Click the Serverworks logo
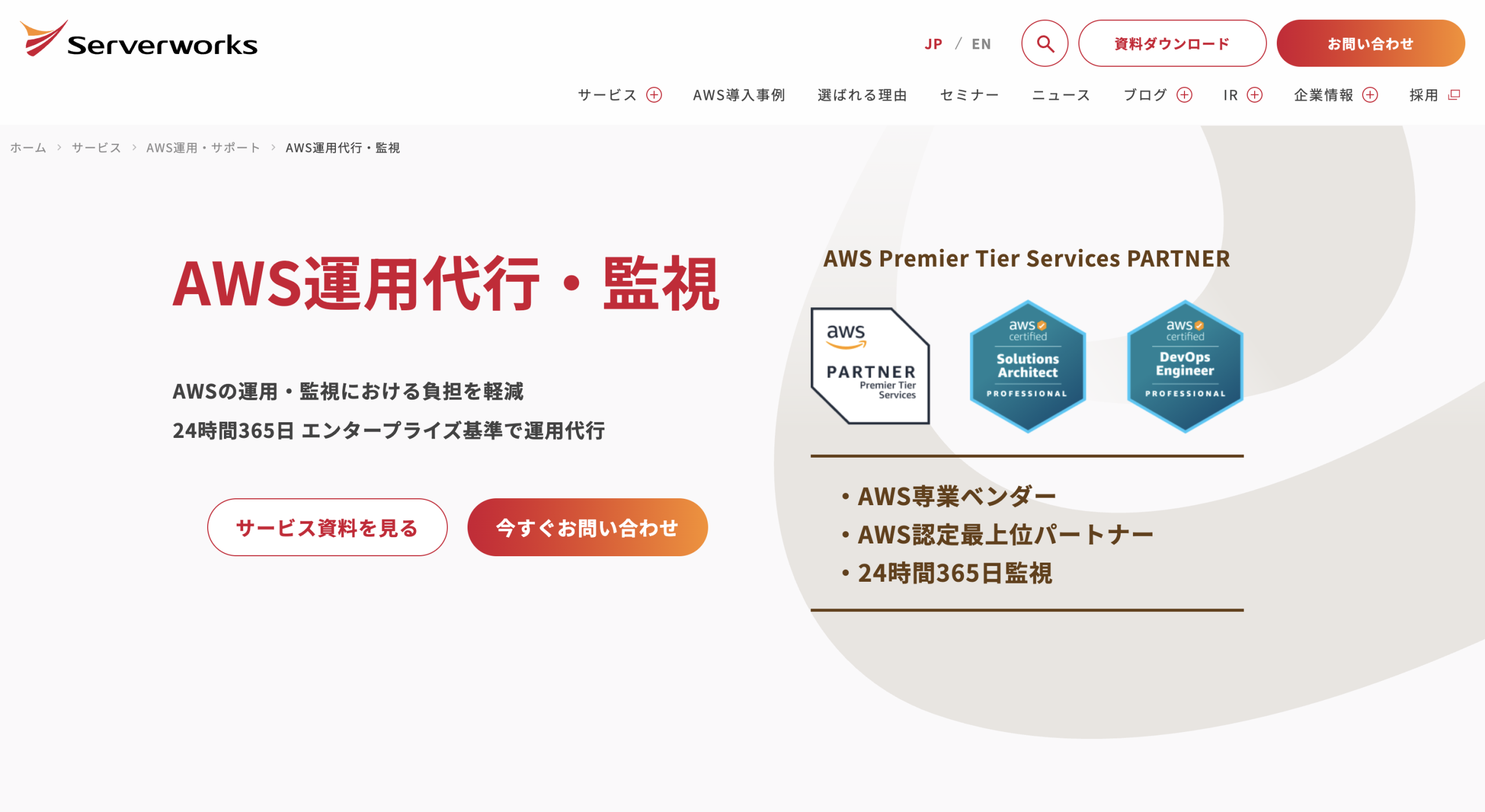Viewport: 1485px width, 812px height. 138,39
